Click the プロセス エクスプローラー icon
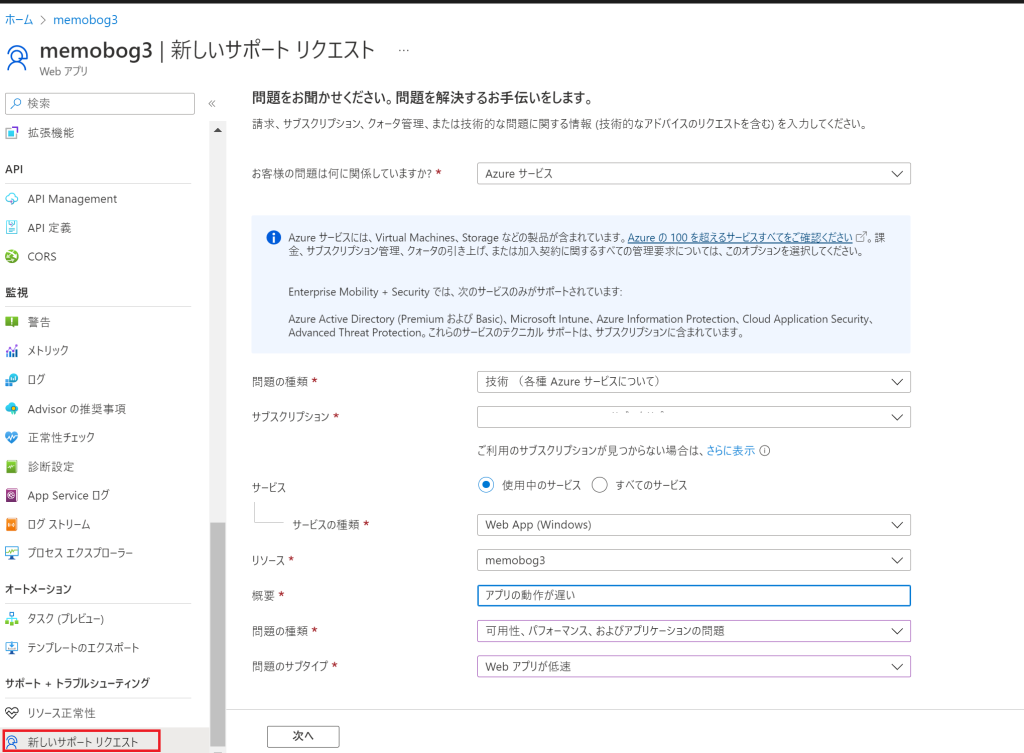 click(x=12, y=553)
